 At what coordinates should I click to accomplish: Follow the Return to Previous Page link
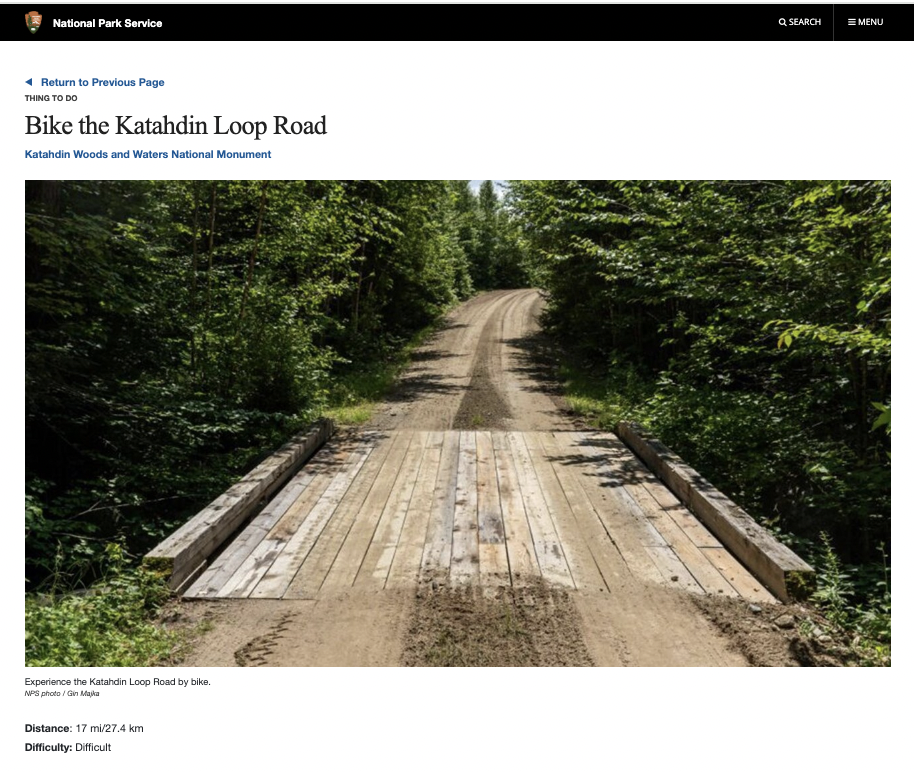103,82
